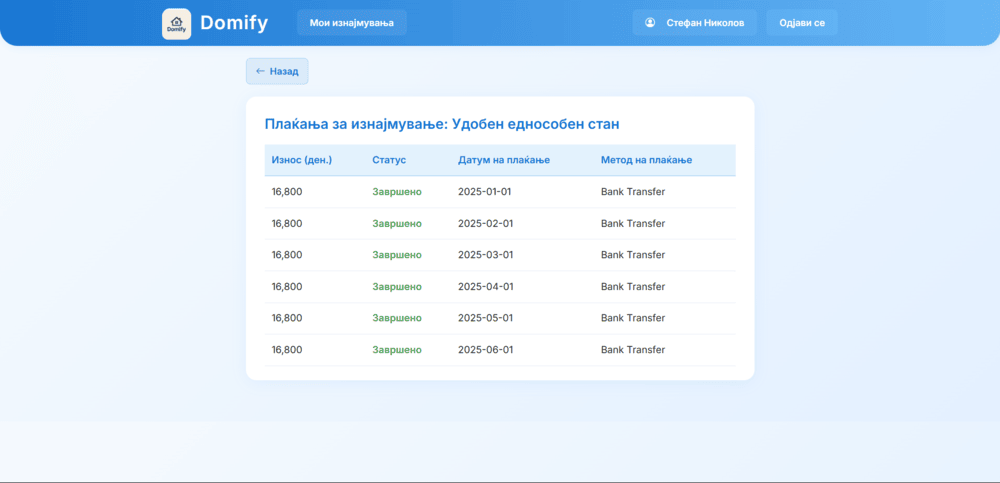
Task: Log out with the Одјави се button
Action: pyautogui.click(x=801, y=23)
